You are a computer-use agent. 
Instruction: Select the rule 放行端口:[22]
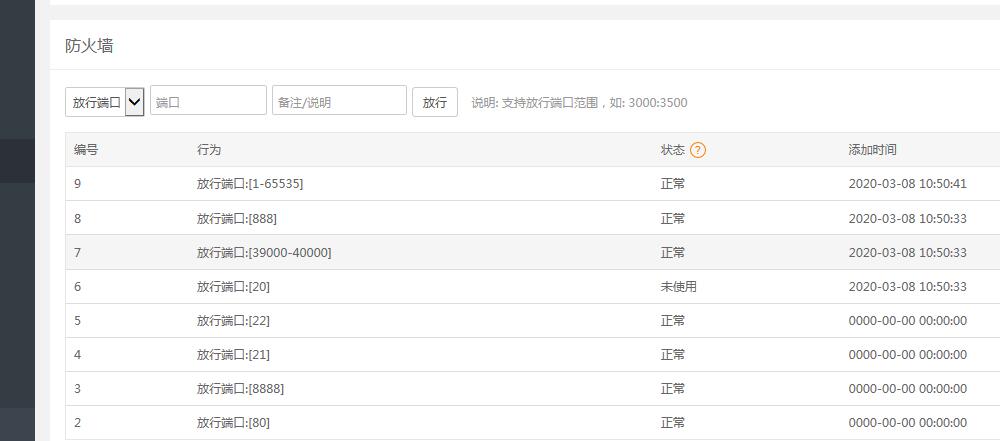coord(233,320)
